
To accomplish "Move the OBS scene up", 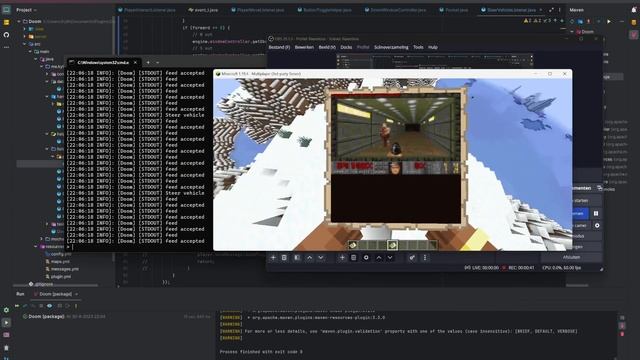I will point(309,258).
